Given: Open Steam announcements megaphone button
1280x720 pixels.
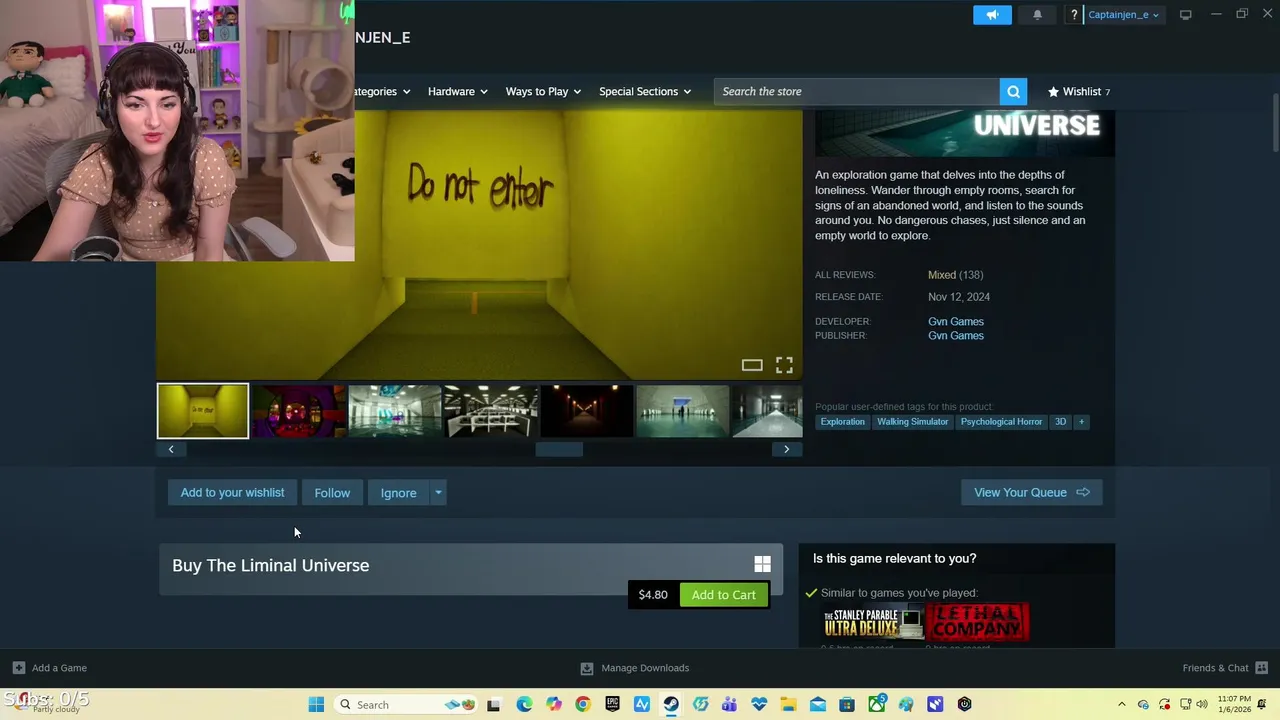Looking at the screenshot, I should [x=992, y=15].
